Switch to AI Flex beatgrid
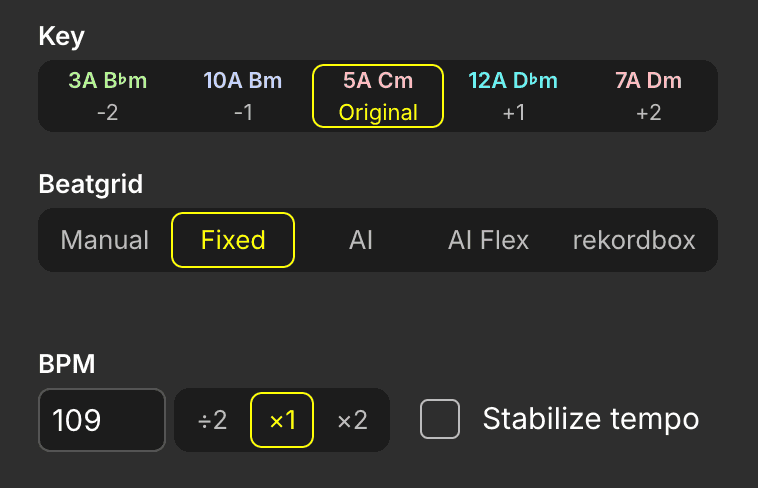The height and width of the screenshot is (488, 758). pyautogui.click(x=489, y=240)
